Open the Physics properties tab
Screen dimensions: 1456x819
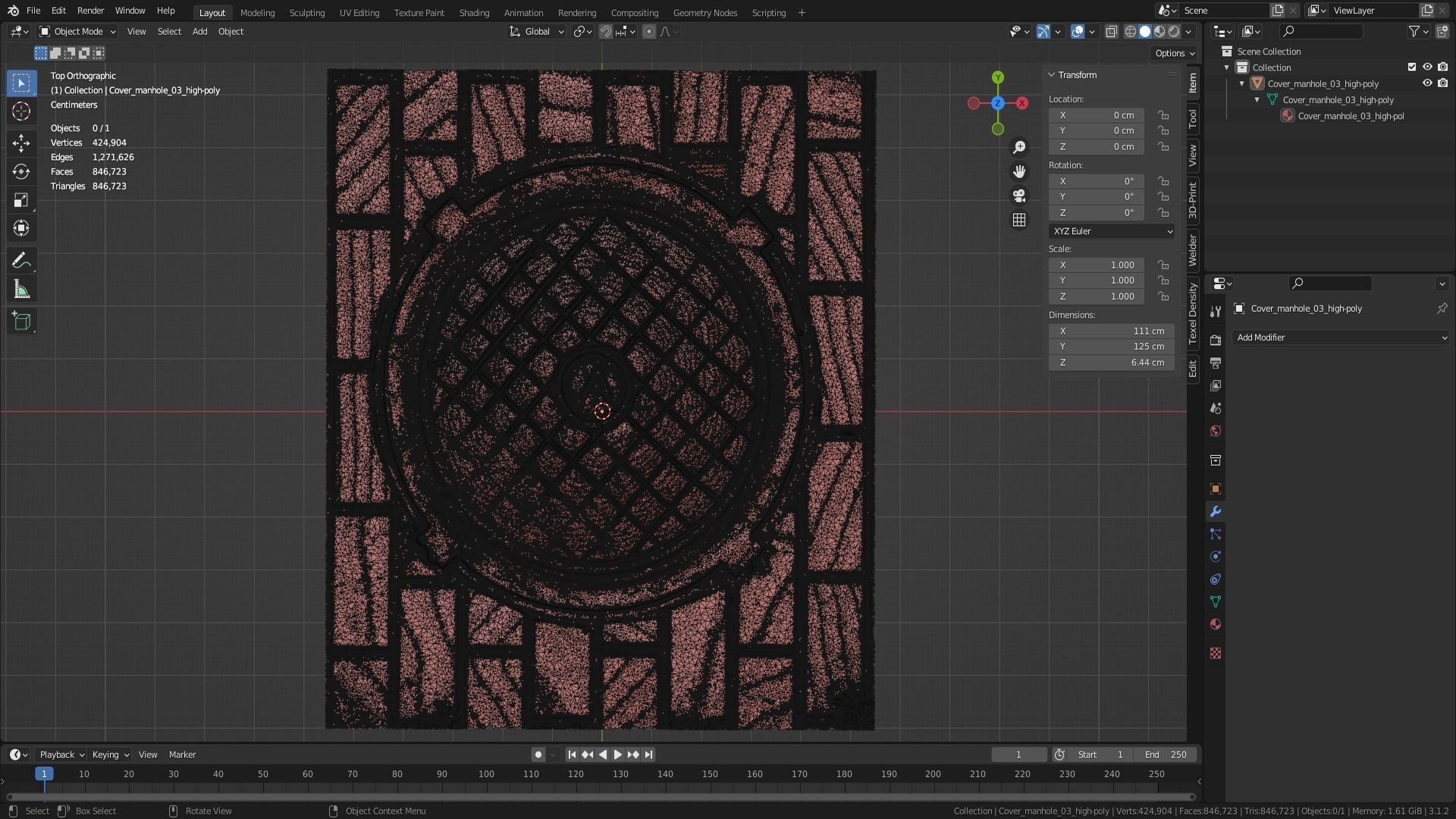pos(1216,557)
